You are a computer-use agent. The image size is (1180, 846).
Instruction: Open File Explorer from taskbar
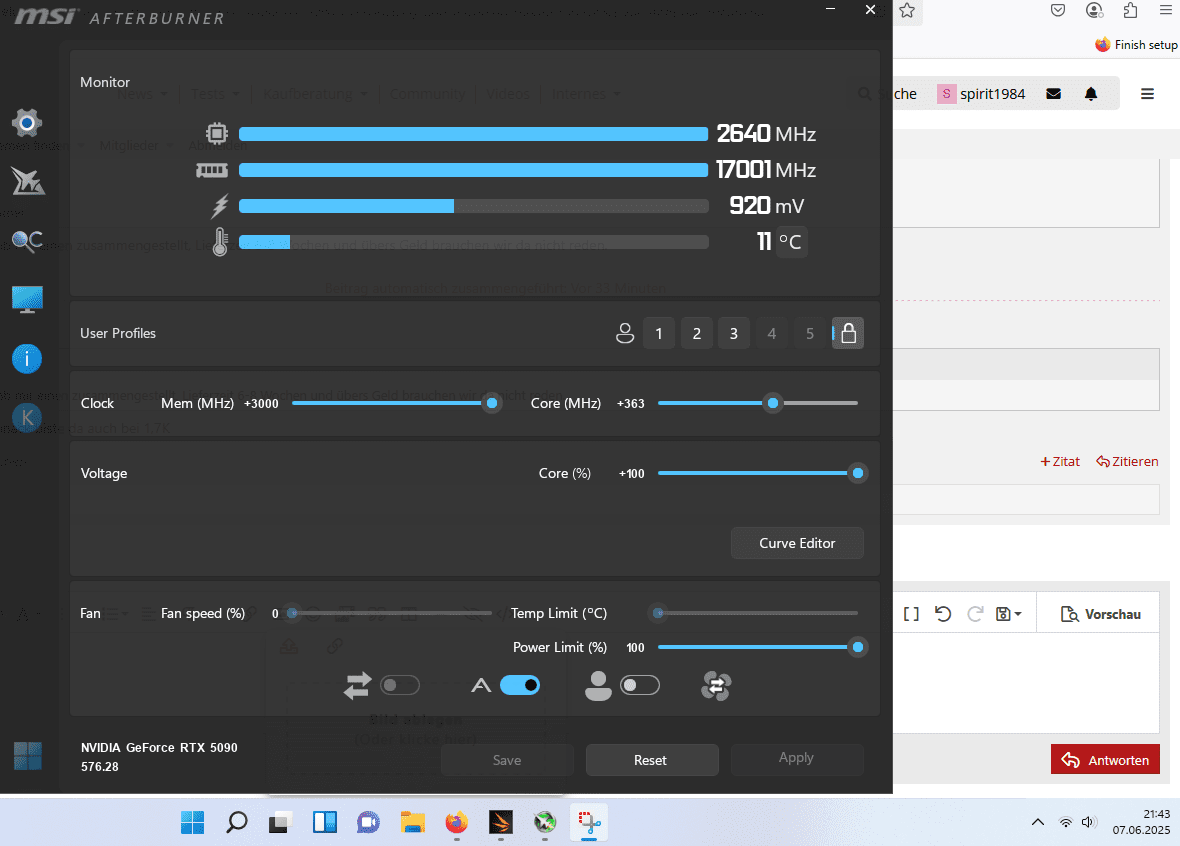tap(412, 823)
